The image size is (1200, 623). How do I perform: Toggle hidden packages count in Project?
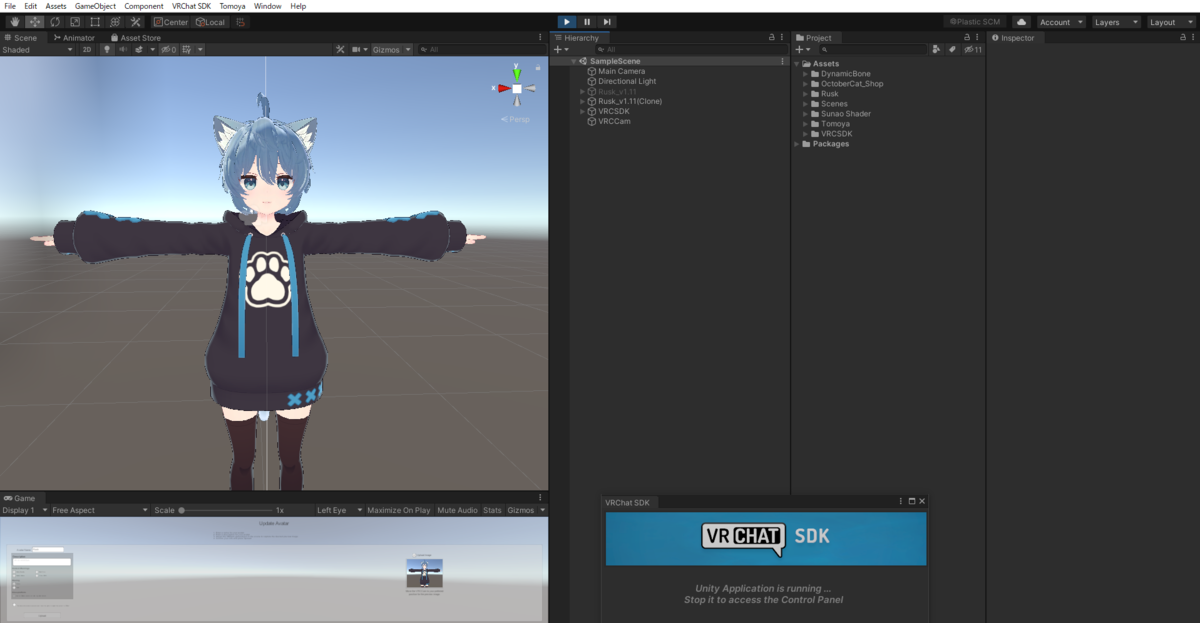click(973, 49)
